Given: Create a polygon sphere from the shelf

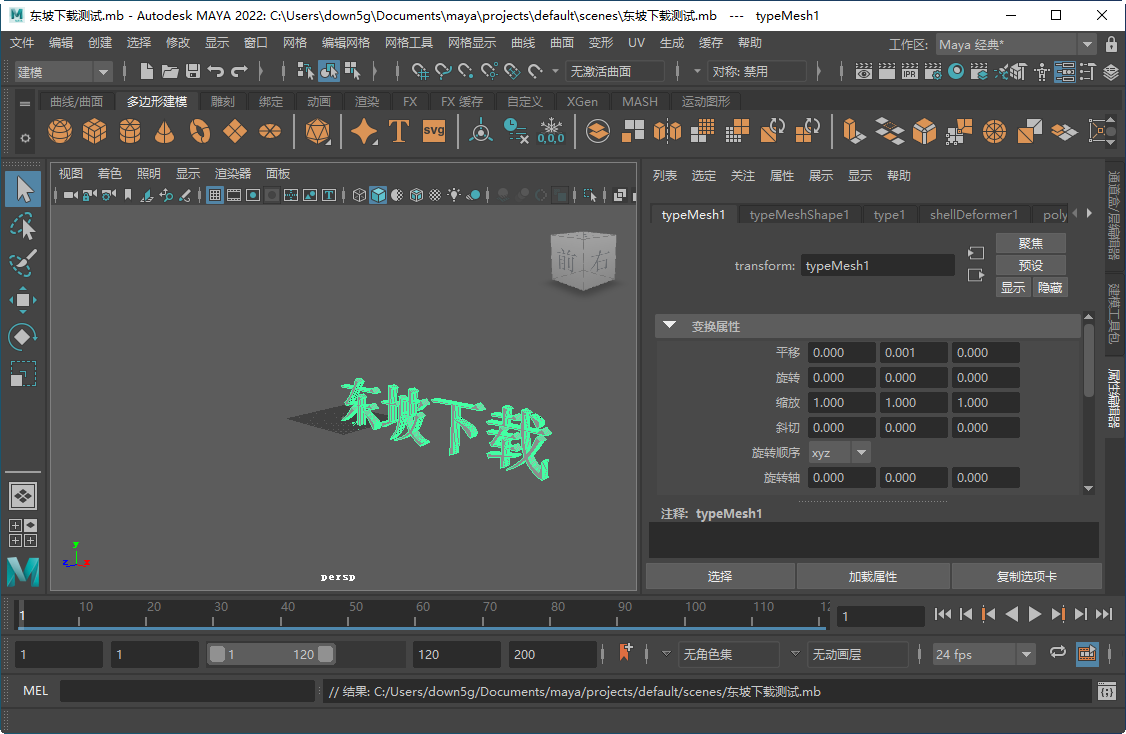Looking at the screenshot, I should 59,131.
